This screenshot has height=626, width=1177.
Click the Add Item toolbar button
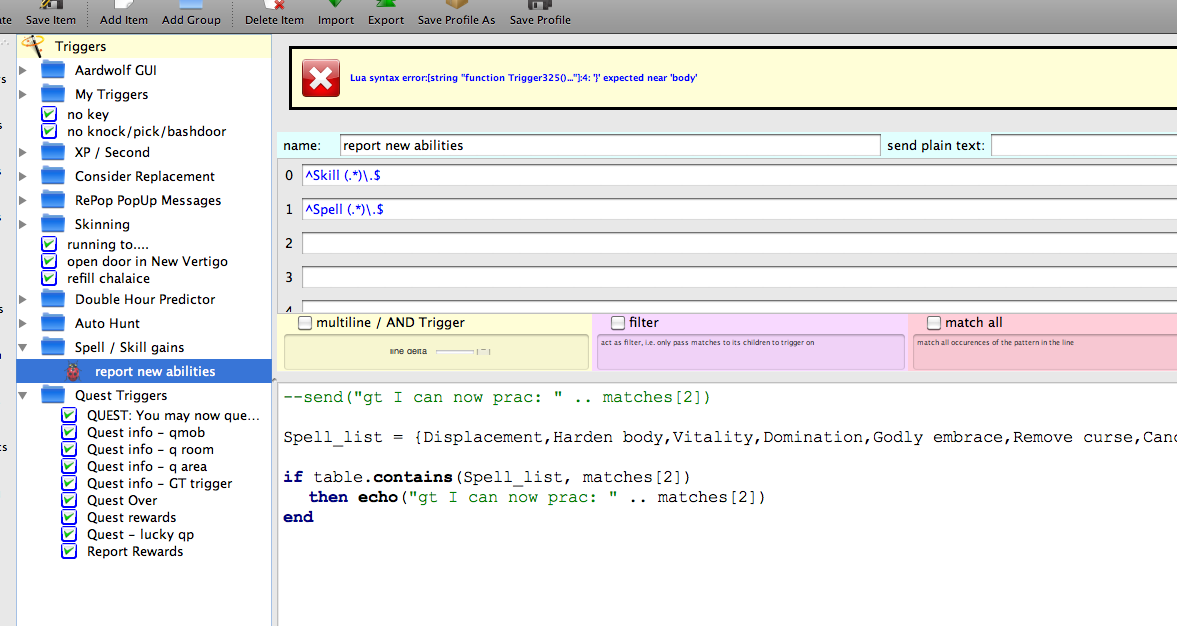pyautogui.click(x=124, y=14)
